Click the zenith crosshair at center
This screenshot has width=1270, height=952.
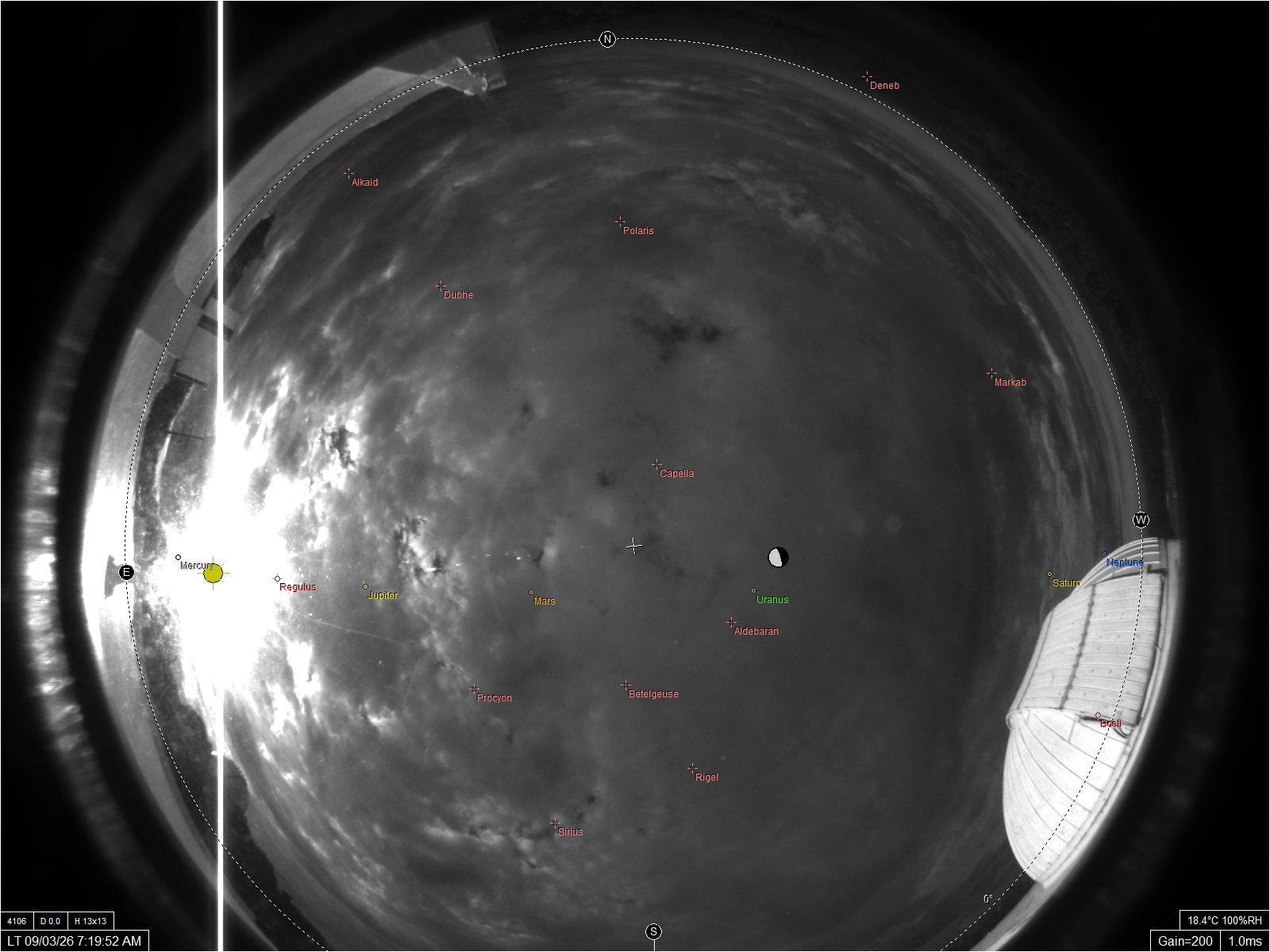[x=633, y=546]
